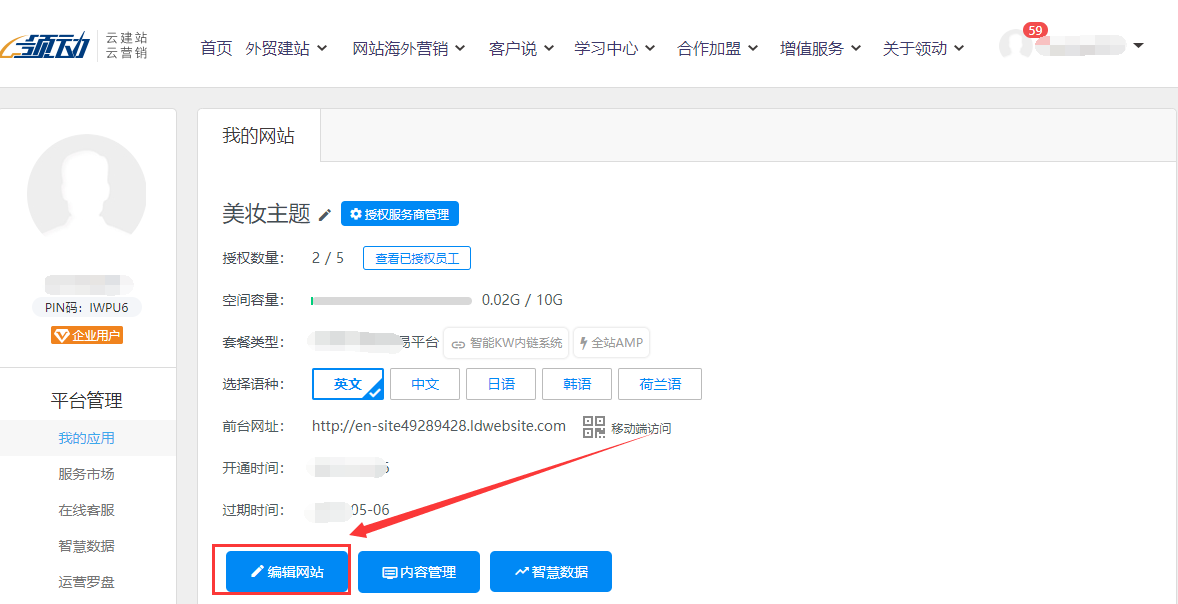Screen dimensions: 1178x604
Task: Open 内容管理 button
Action: pyautogui.click(x=419, y=572)
